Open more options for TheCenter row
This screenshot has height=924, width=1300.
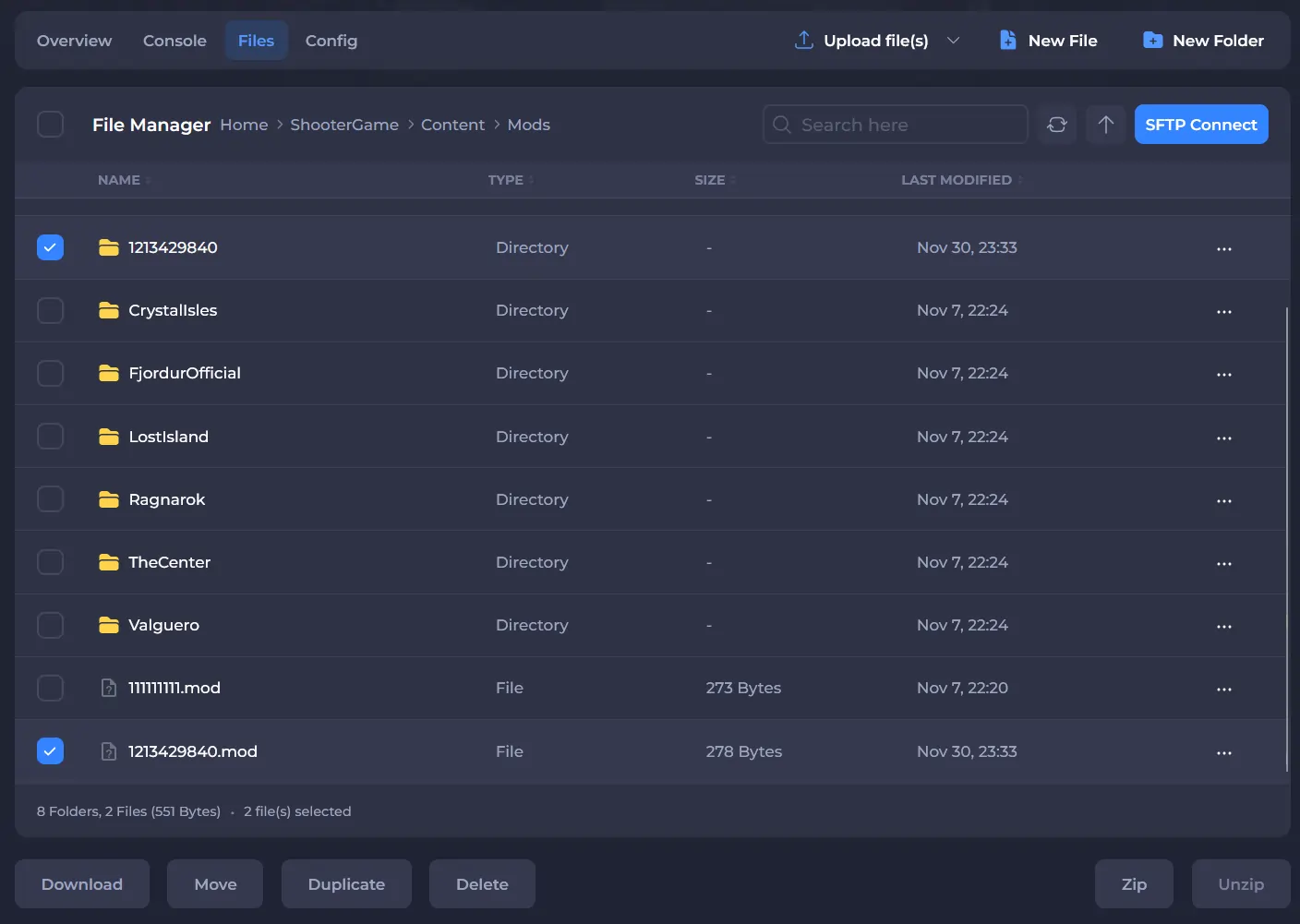click(x=1224, y=563)
